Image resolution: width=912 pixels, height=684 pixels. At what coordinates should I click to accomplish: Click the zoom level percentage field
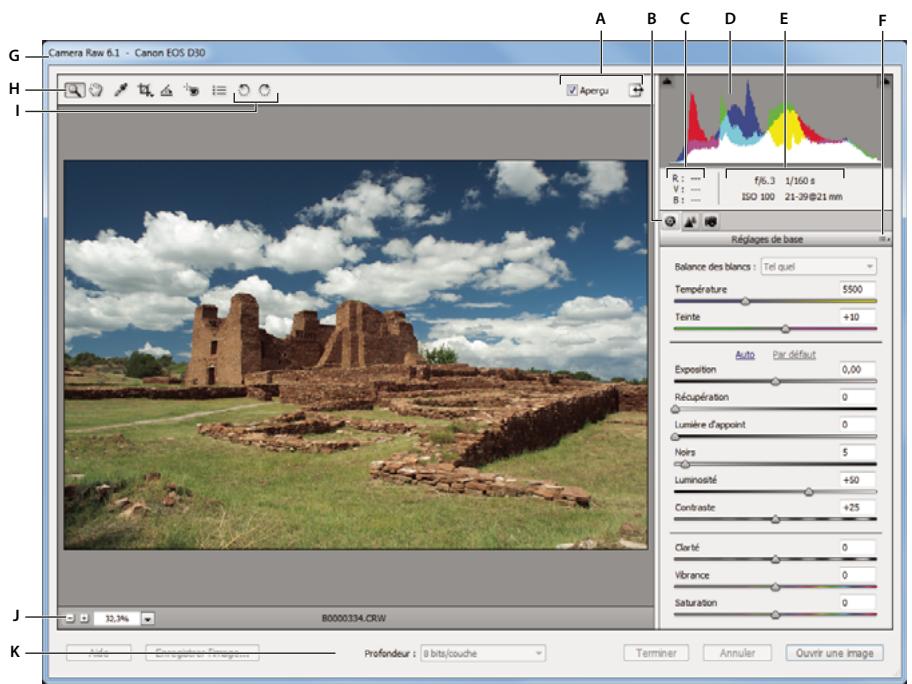[x=117, y=618]
